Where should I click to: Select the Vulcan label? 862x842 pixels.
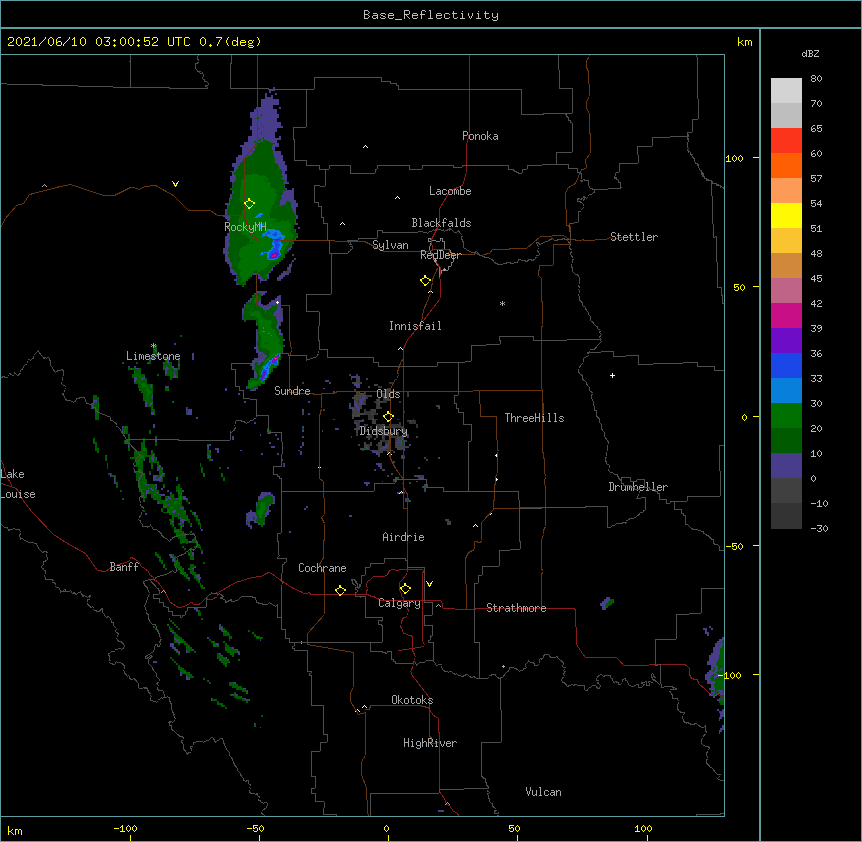[543, 792]
